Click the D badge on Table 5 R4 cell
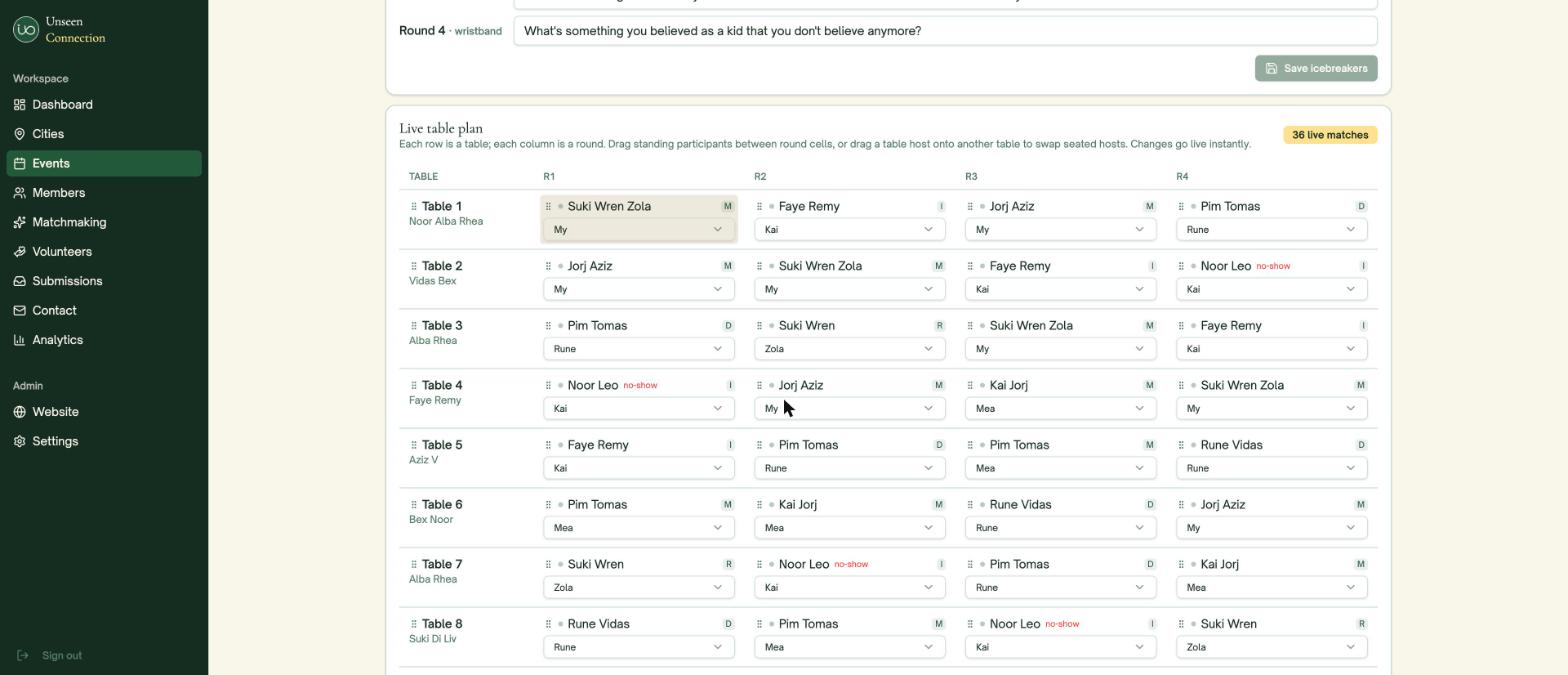1568x675 pixels. coord(1361,445)
